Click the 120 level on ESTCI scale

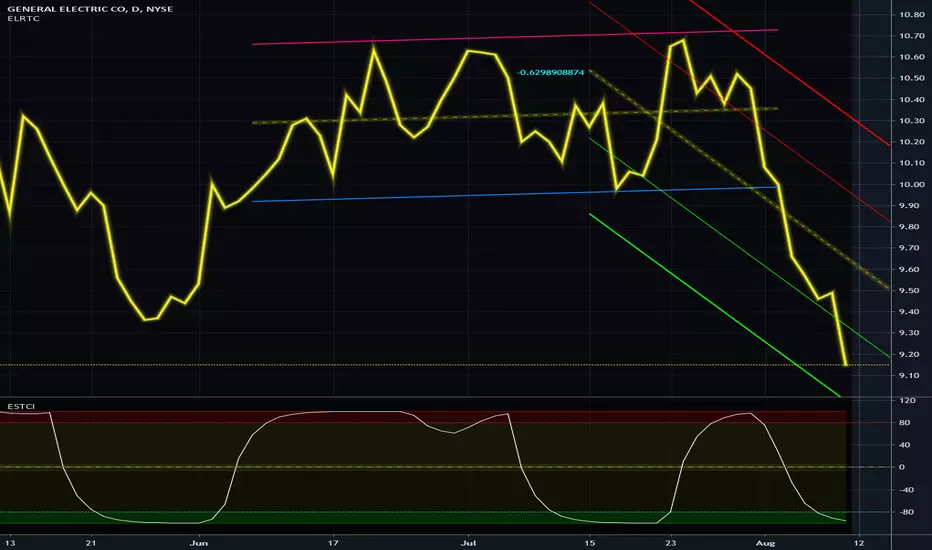coord(907,401)
